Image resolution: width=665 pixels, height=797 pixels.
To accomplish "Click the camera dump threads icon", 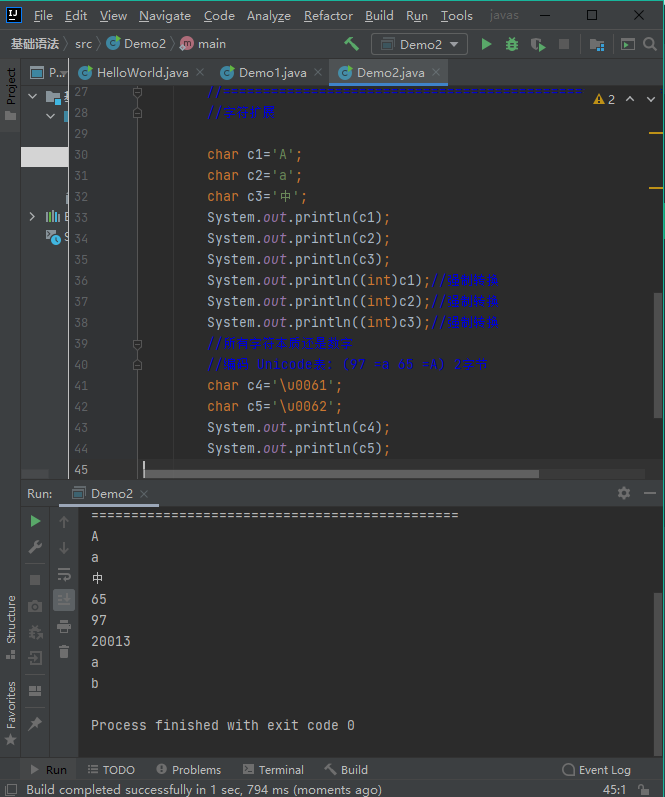I will (x=35, y=606).
